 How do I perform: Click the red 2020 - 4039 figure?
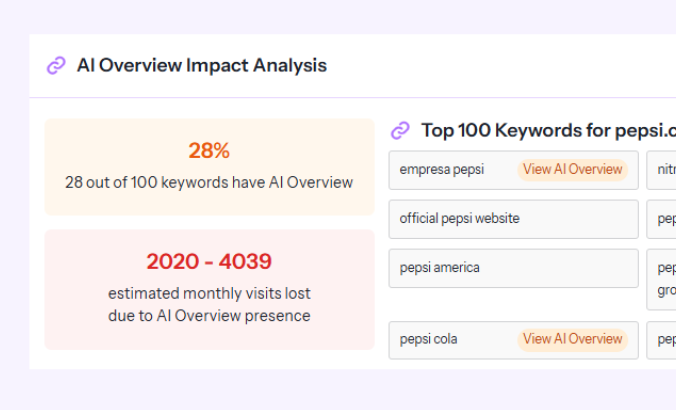[209, 262]
